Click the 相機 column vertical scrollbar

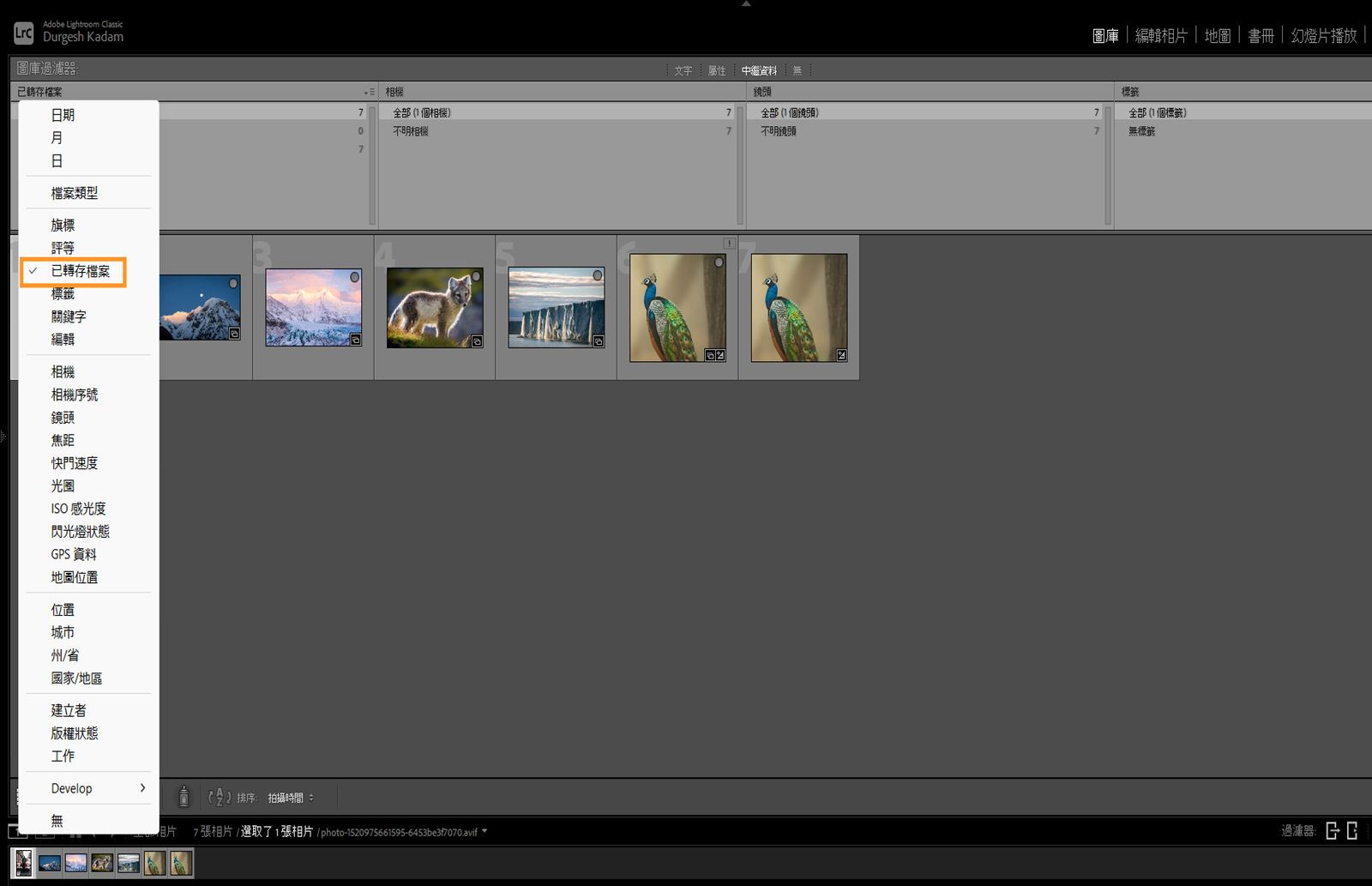(x=740, y=165)
